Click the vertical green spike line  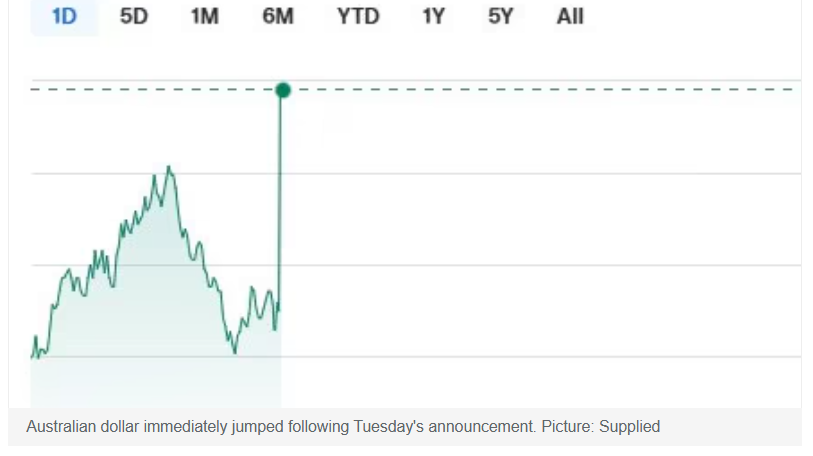(x=280, y=200)
